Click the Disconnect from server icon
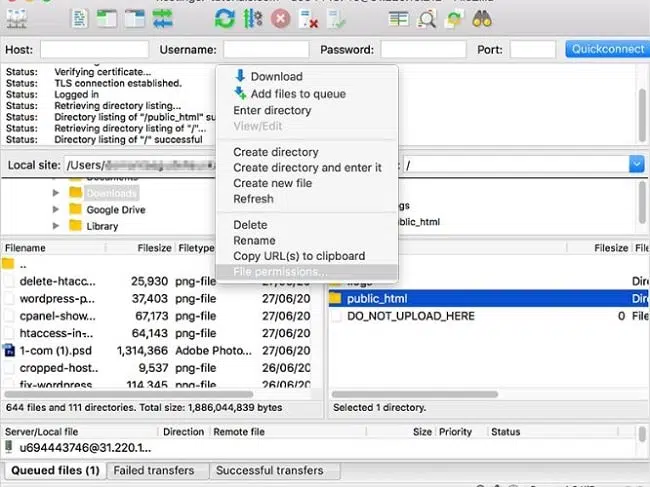The height and width of the screenshot is (487, 650). pos(308,19)
